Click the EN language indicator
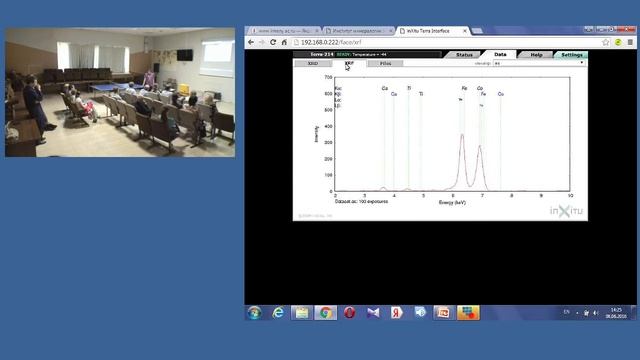 [567, 312]
